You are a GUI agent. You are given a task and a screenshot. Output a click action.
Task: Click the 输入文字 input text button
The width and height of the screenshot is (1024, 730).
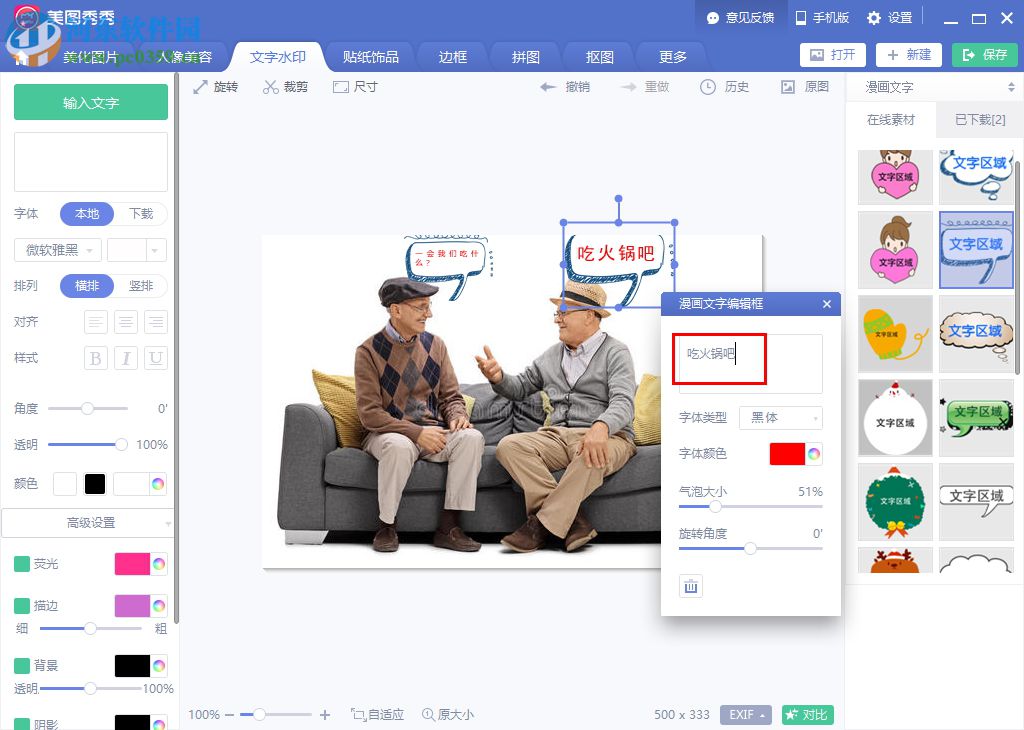click(90, 102)
